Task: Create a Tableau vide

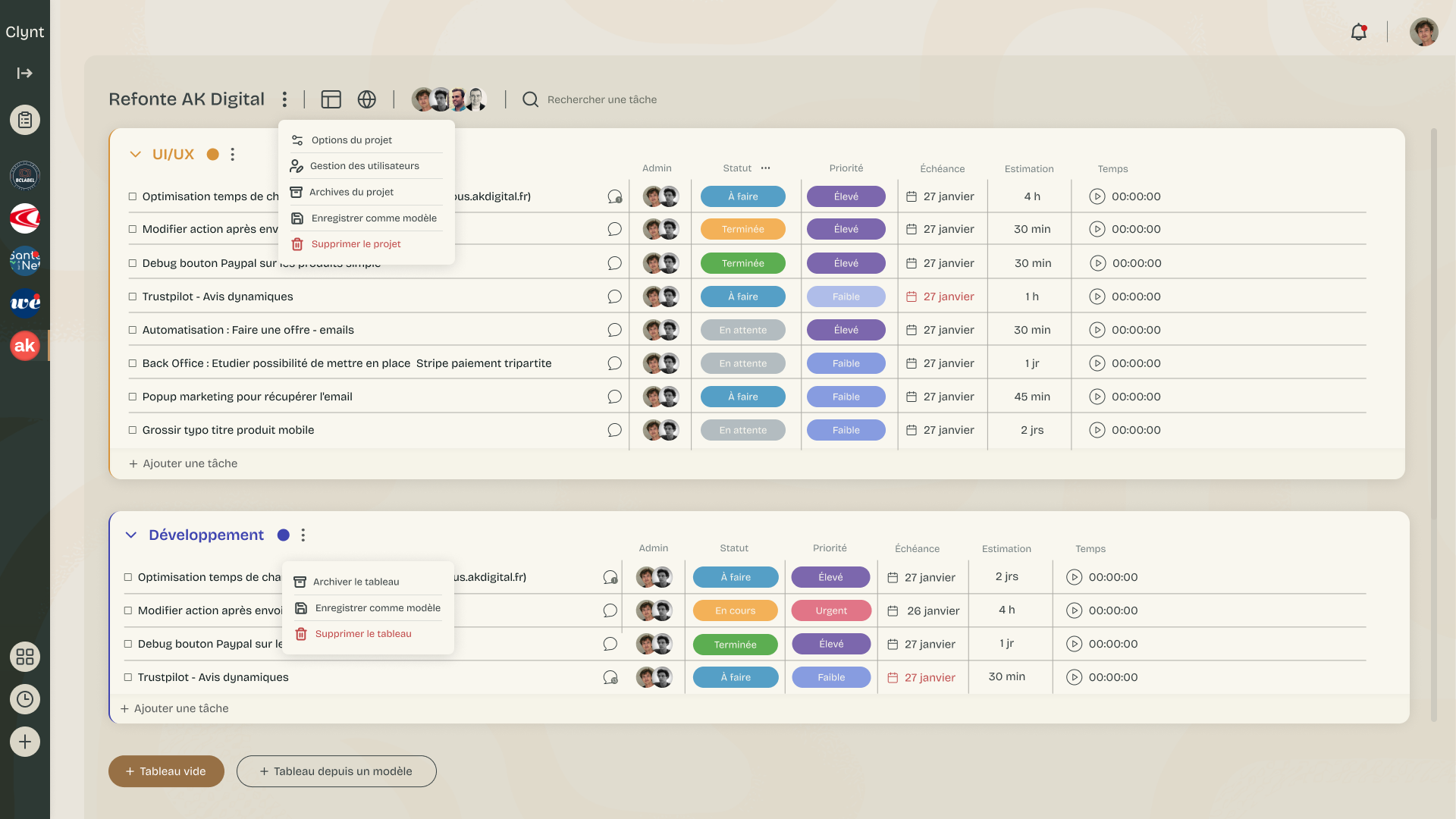Action: point(166,771)
